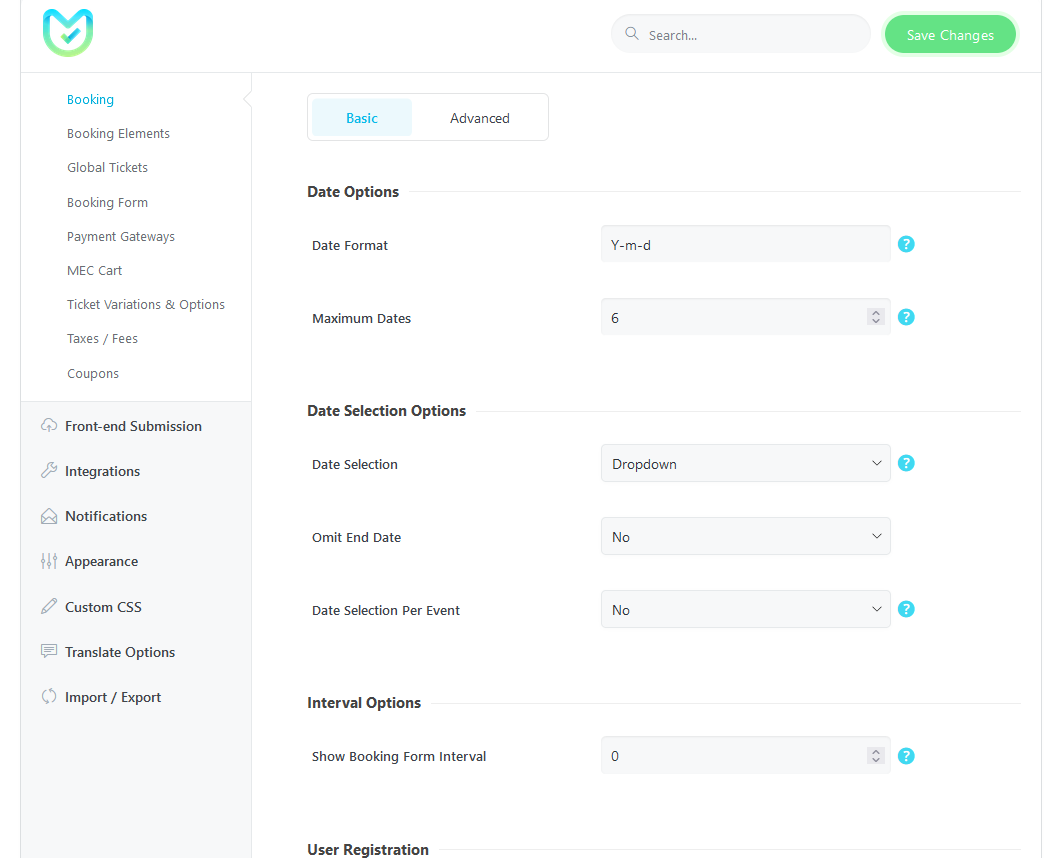Open Taxes / Fees settings

pos(102,339)
